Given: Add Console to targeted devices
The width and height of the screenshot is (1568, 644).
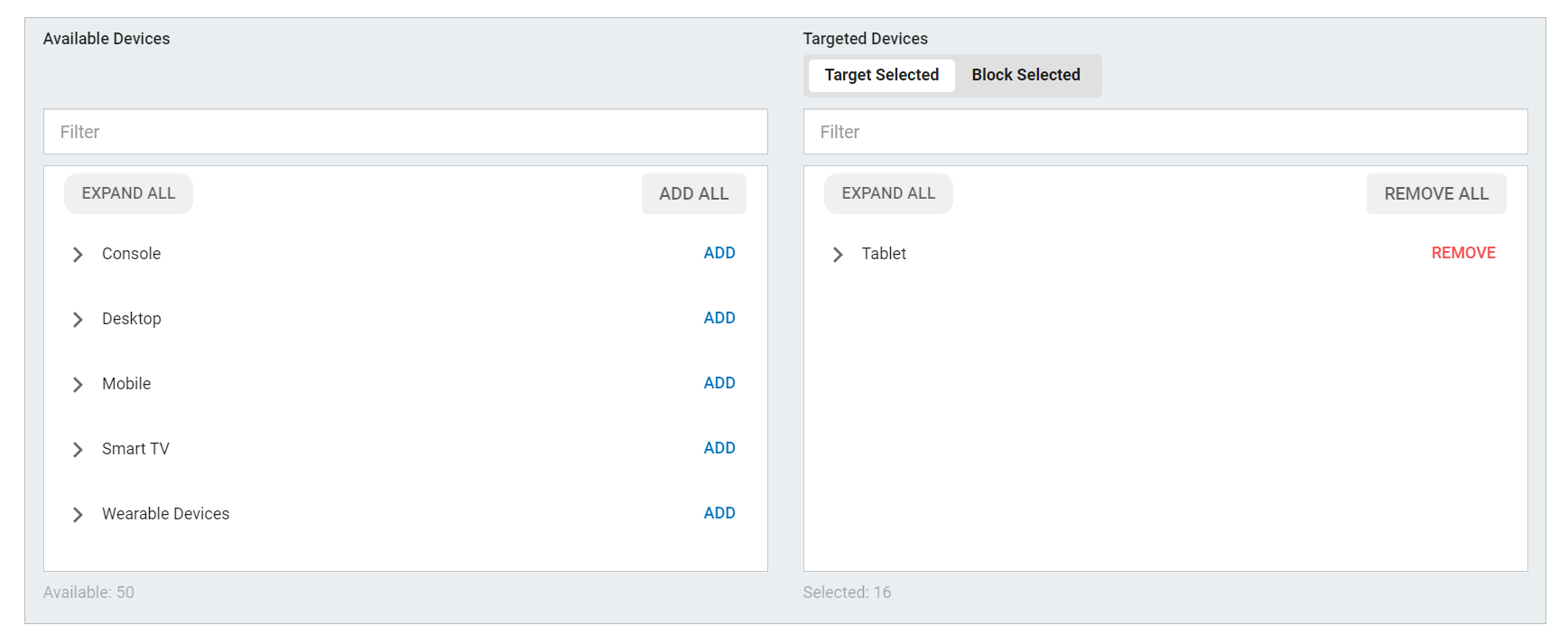Looking at the screenshot, I should (x=719, y=253).
